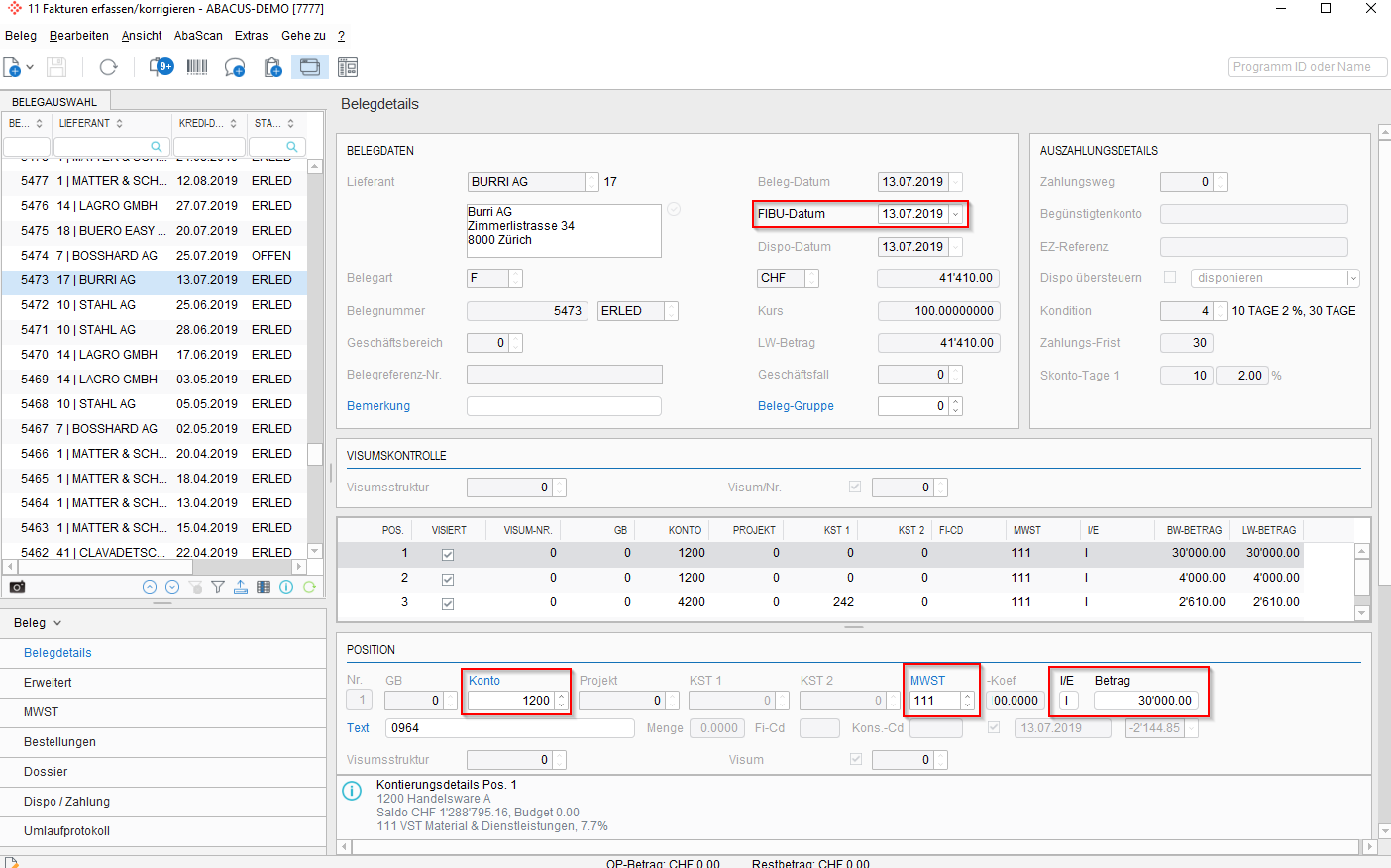This screenshot has height=868, width=1391.
Task: Click the barcode scan toolbar icon
Action: (197, 67)
